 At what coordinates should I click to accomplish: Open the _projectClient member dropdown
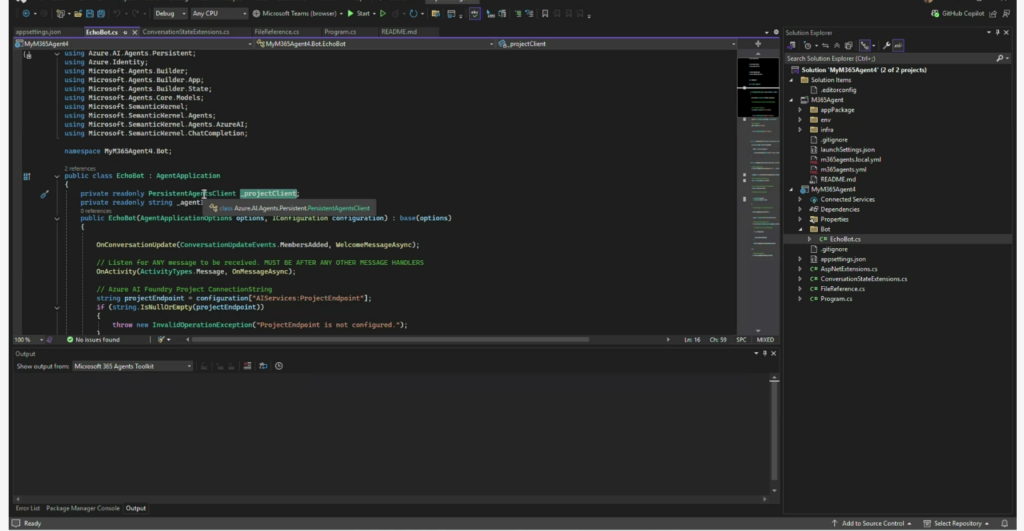(616, 44)
